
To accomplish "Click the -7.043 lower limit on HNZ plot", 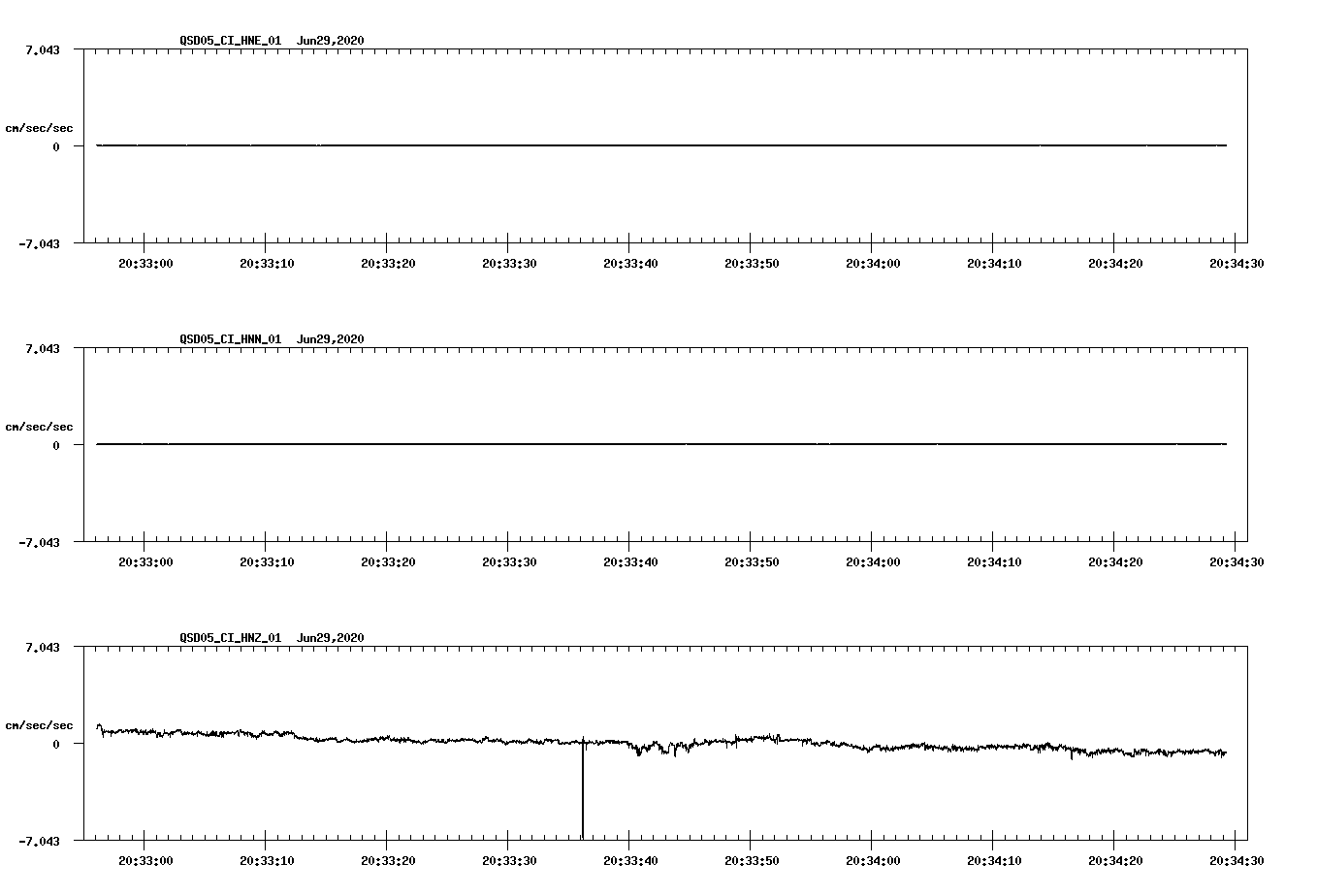I will pos(39,841).
